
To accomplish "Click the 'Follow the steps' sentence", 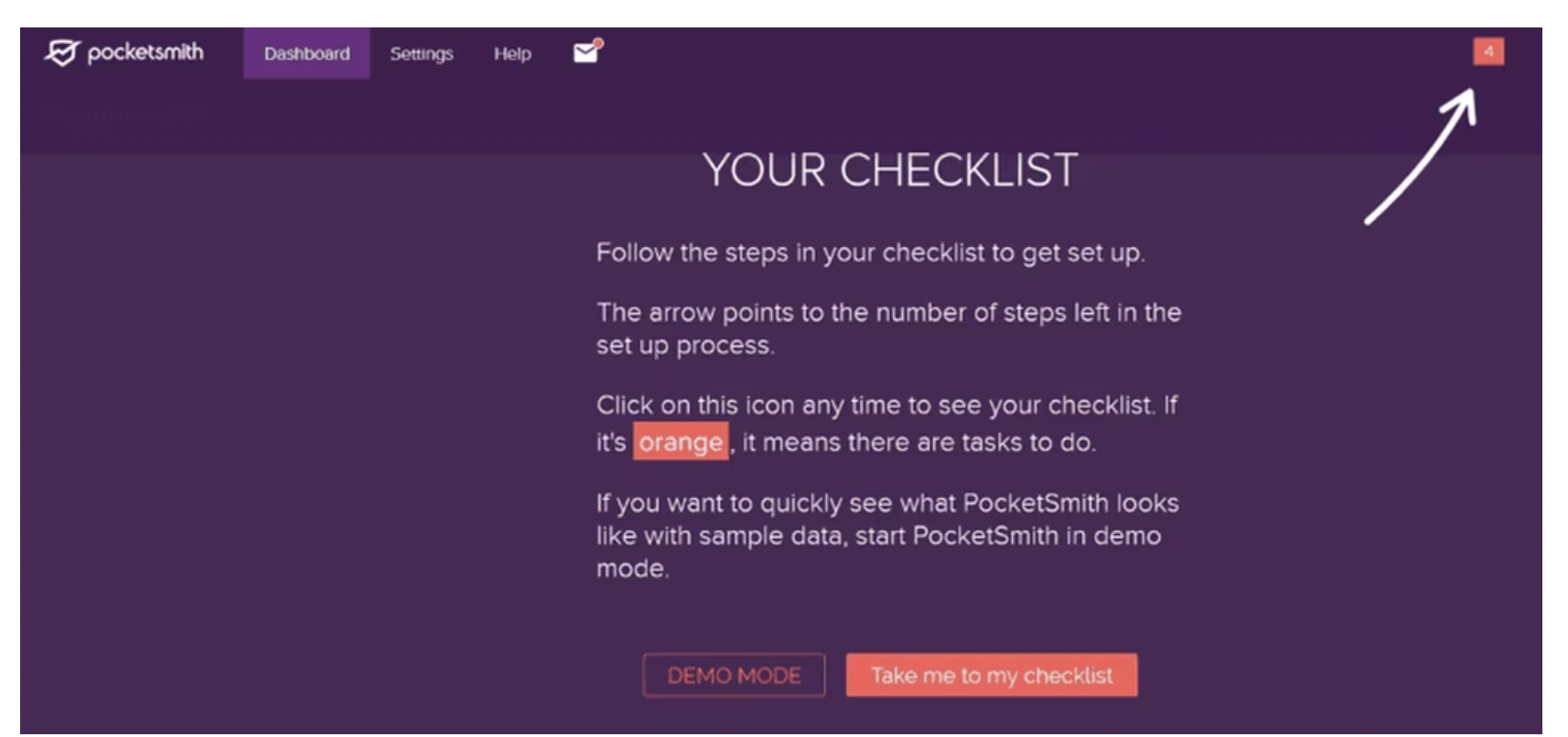I will point(870,252).
